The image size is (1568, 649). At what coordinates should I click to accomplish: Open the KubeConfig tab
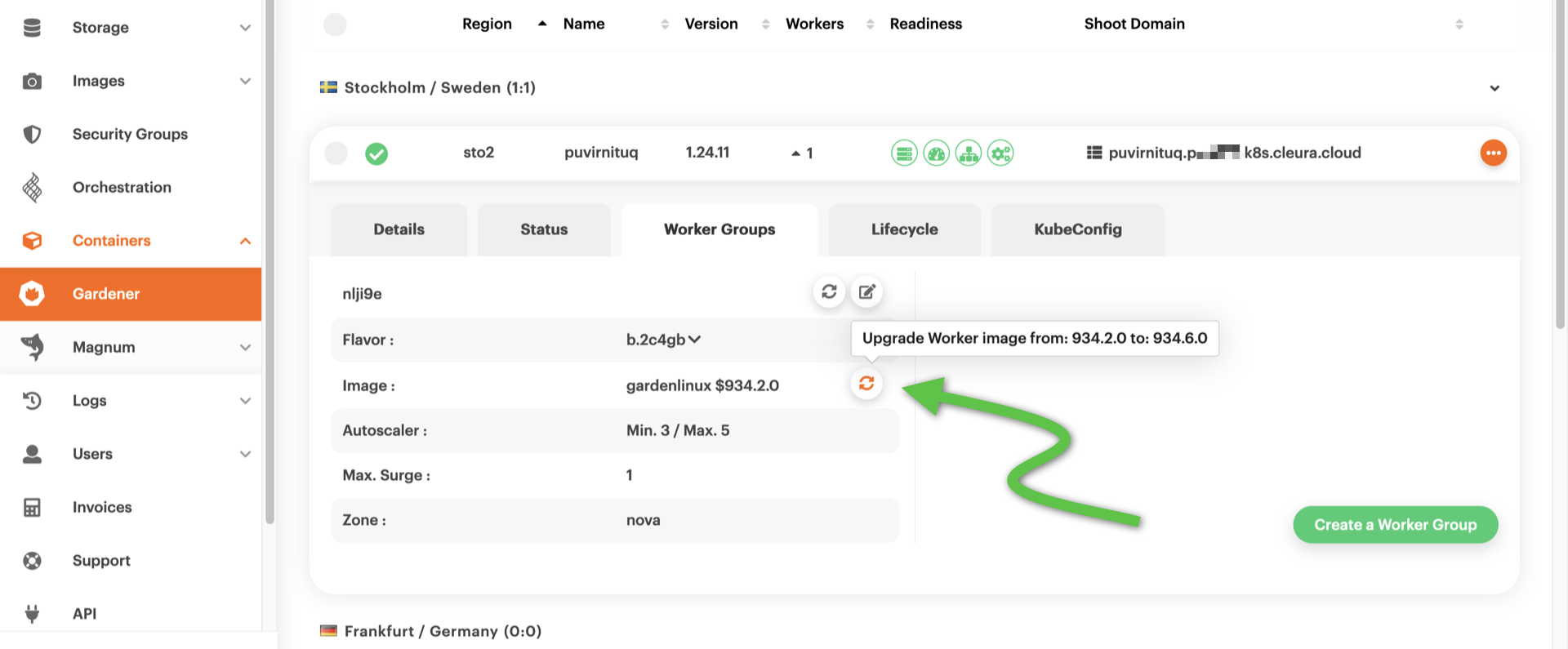click(x=1077, y=229)
